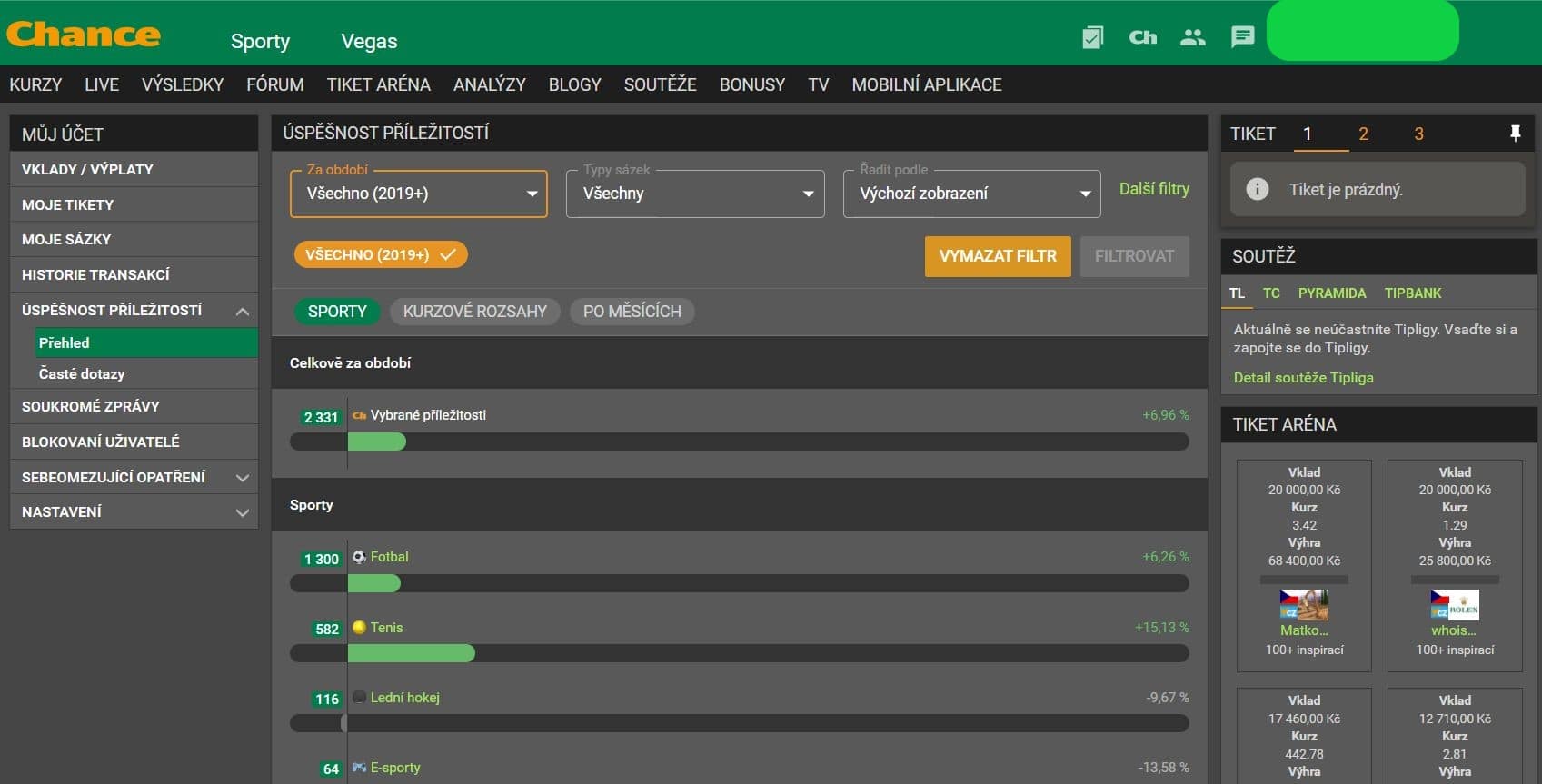1542x784 pixels.
Task: Select the TL competition tab
Action: 1237,293
